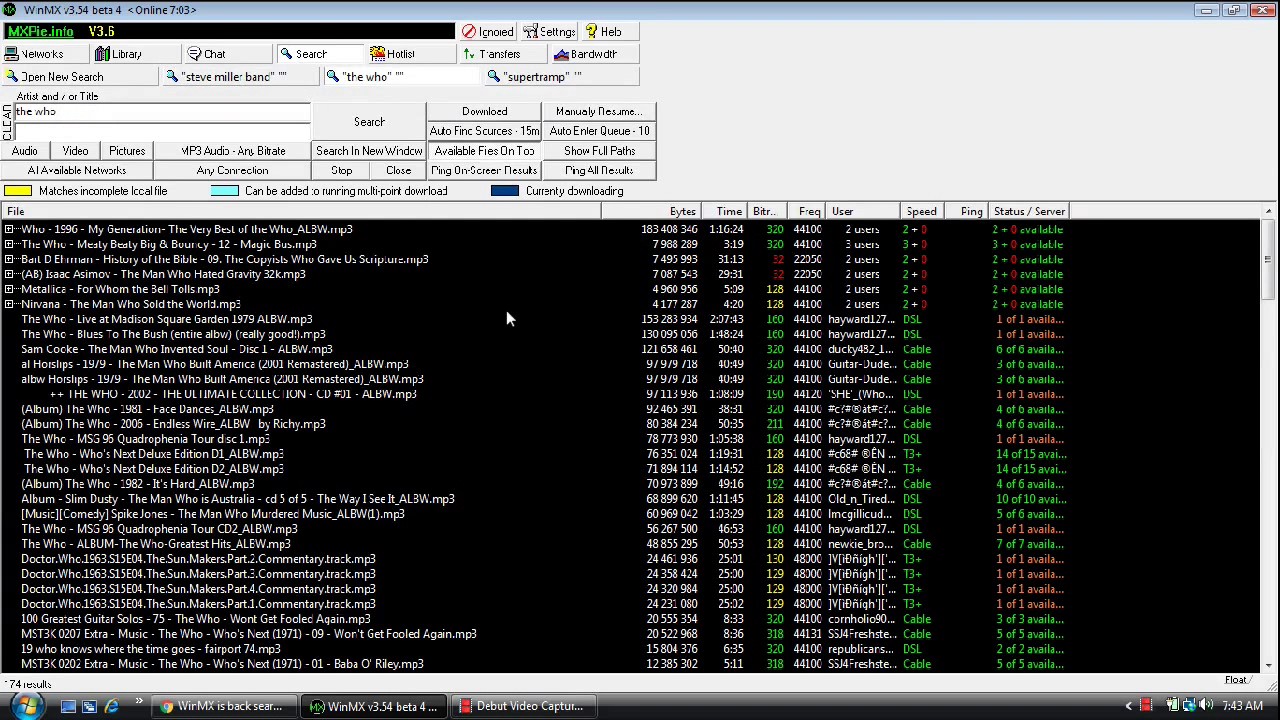Click the Artist and/or Title input field
Screen dimensions: 1280x720
162,112
